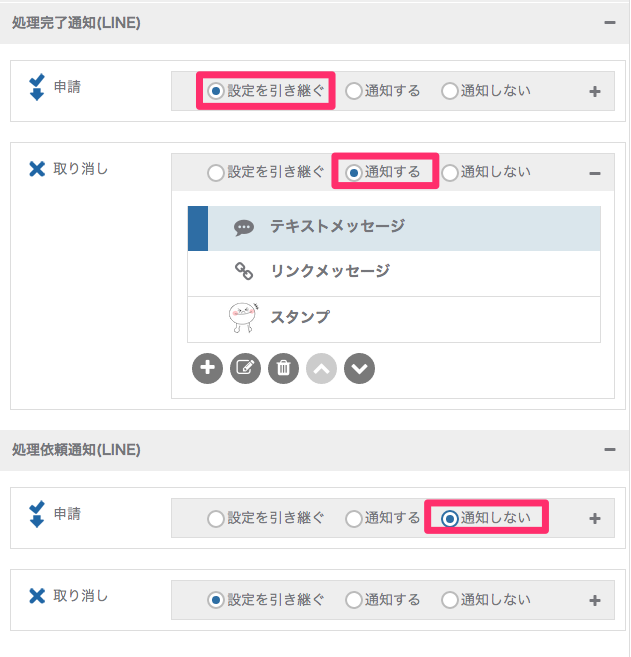Select 通知する for 申請 in 処理完了通知
This screenshot has width=631, height=657.
coord(354,91)
